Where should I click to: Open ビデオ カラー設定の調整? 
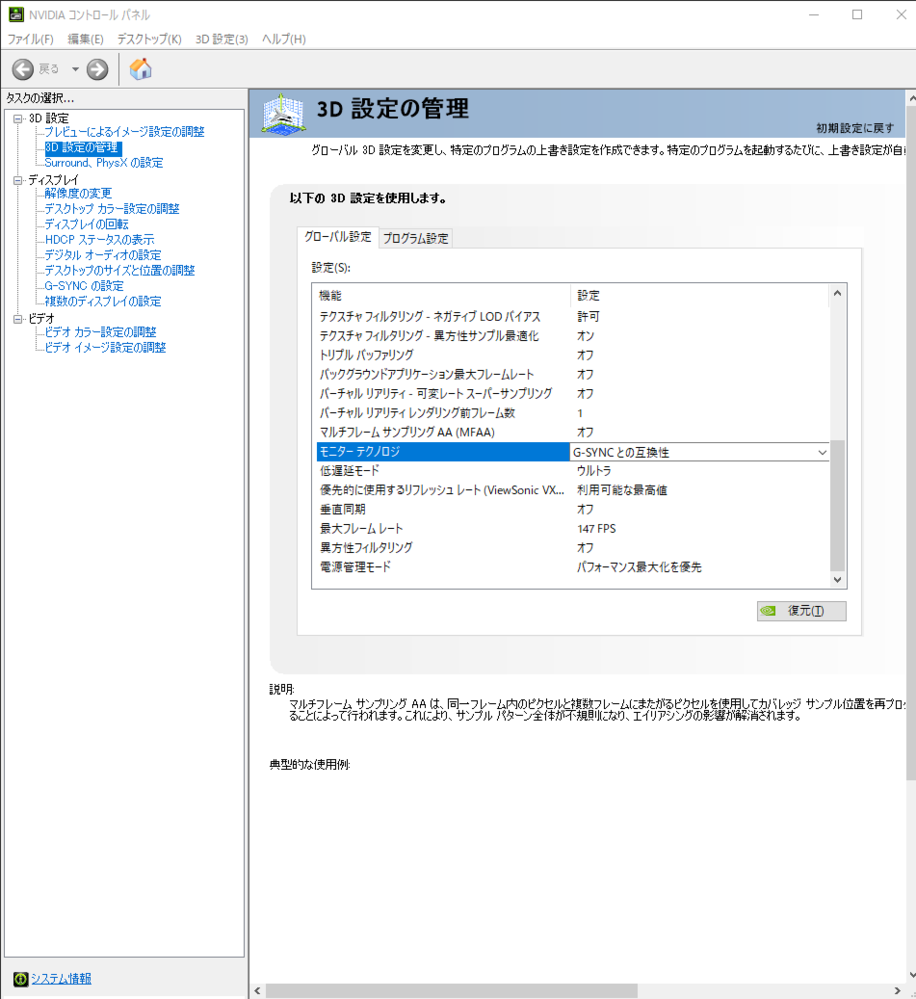100,332
